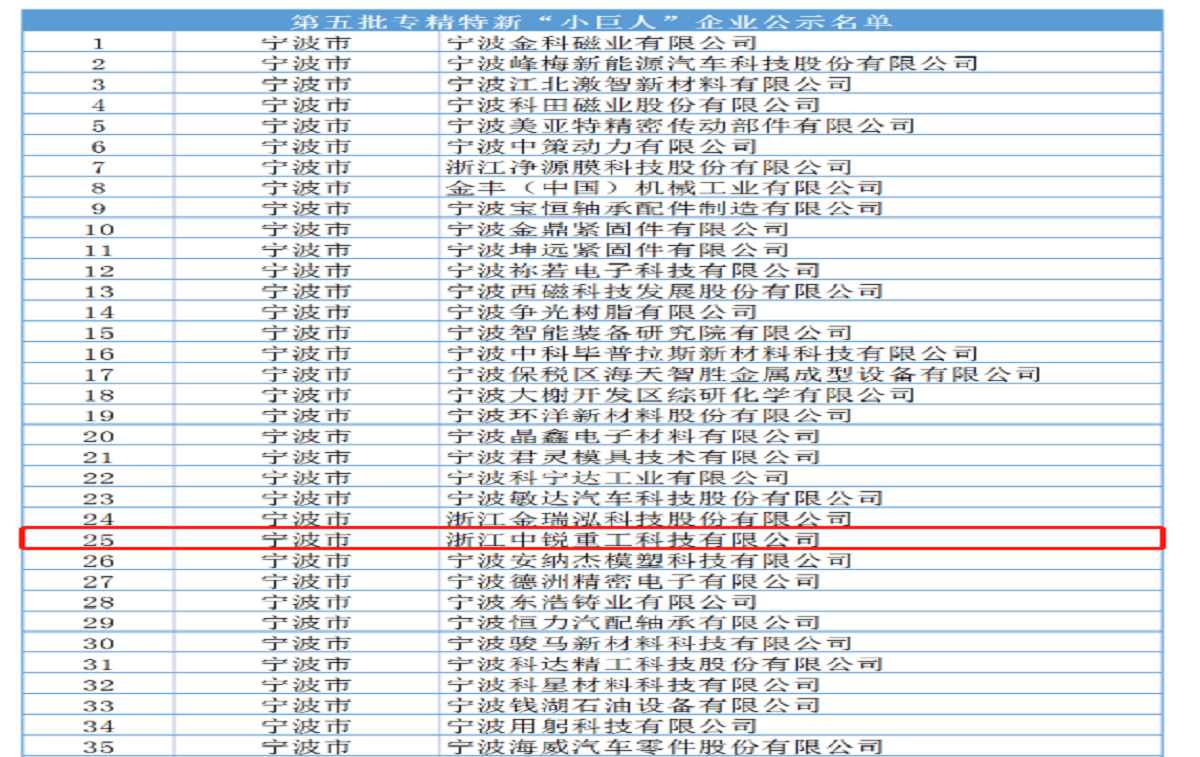The height and width of the screenshot is (757, 1200).
Task: Click the title 第五批专精特新"小巨人"企业公示名单
Action: coord(592,21)
